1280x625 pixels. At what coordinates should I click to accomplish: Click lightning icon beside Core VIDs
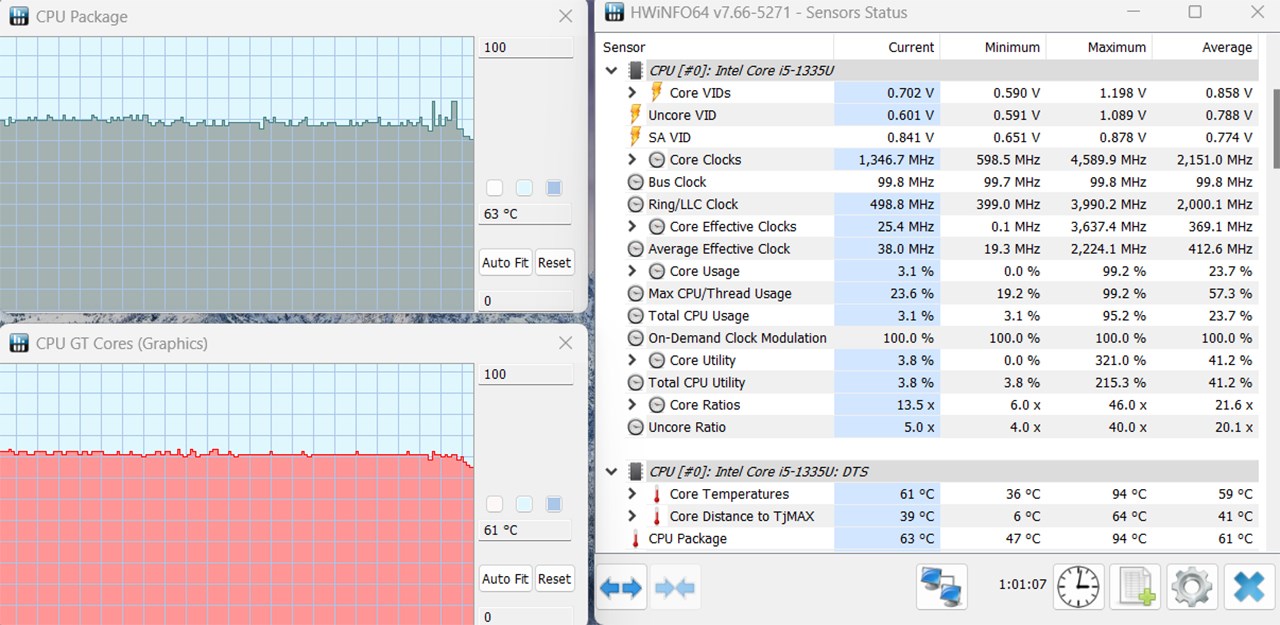pyautogui.click(x=657, y=92)
